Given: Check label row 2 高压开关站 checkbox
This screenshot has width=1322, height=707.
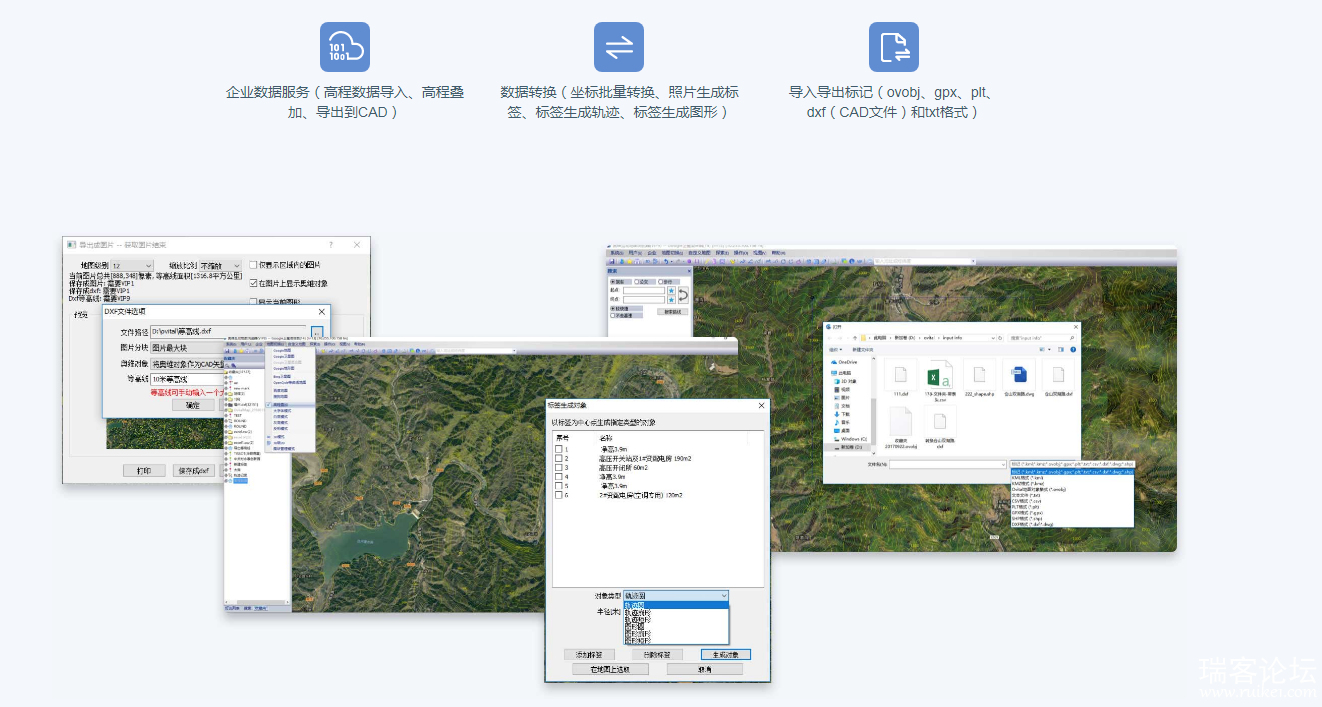Looking at the screenshot, I should [559, 458].
